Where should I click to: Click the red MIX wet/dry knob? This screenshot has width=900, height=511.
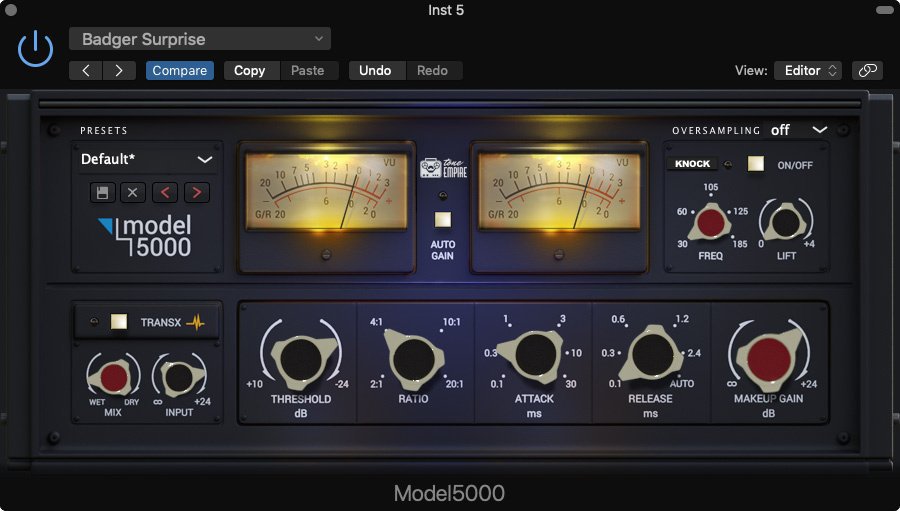114,378
